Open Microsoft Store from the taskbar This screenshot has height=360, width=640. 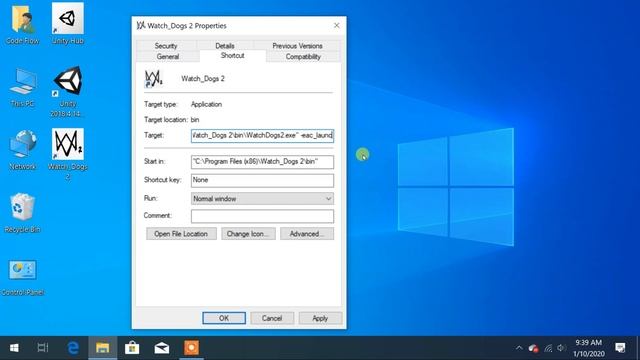[x=132, y=348]
